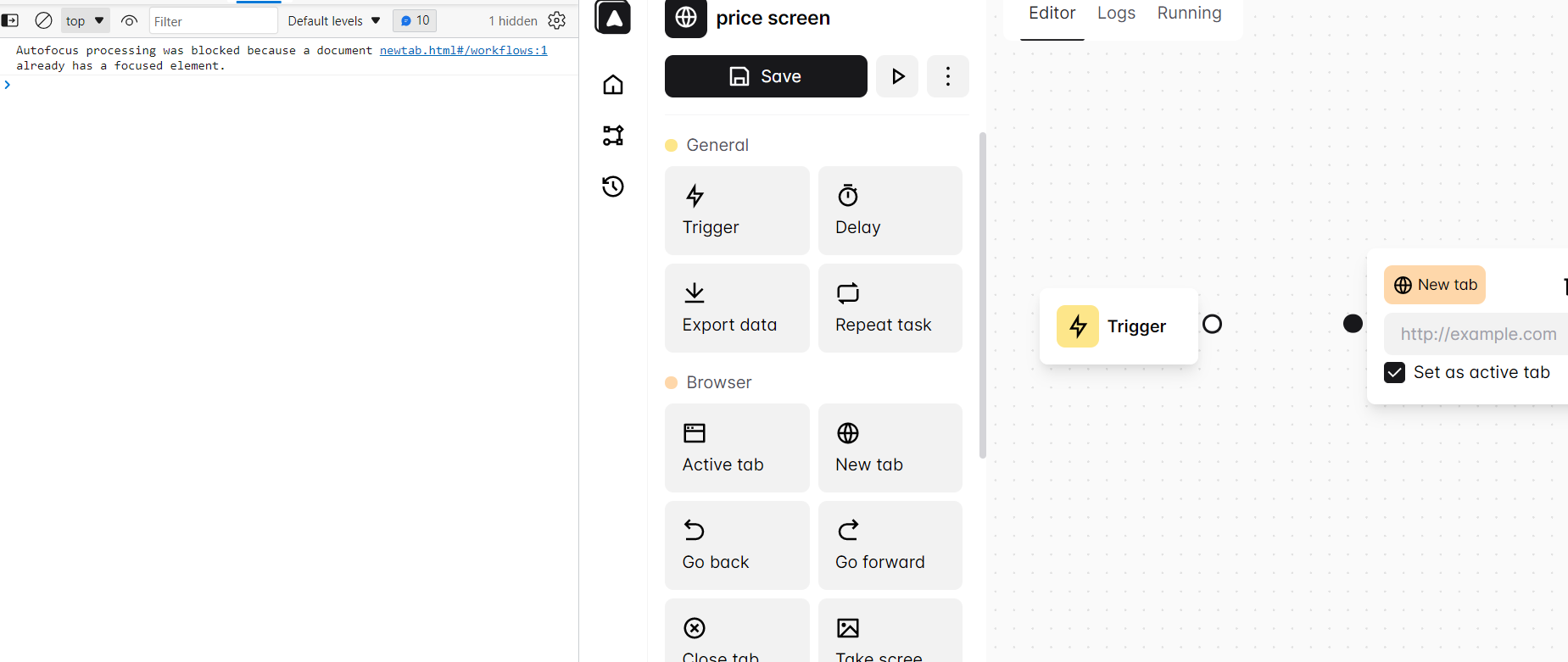Open the newtab.html workflows link
Screen dimensions: 1568x662
[463, 50]
